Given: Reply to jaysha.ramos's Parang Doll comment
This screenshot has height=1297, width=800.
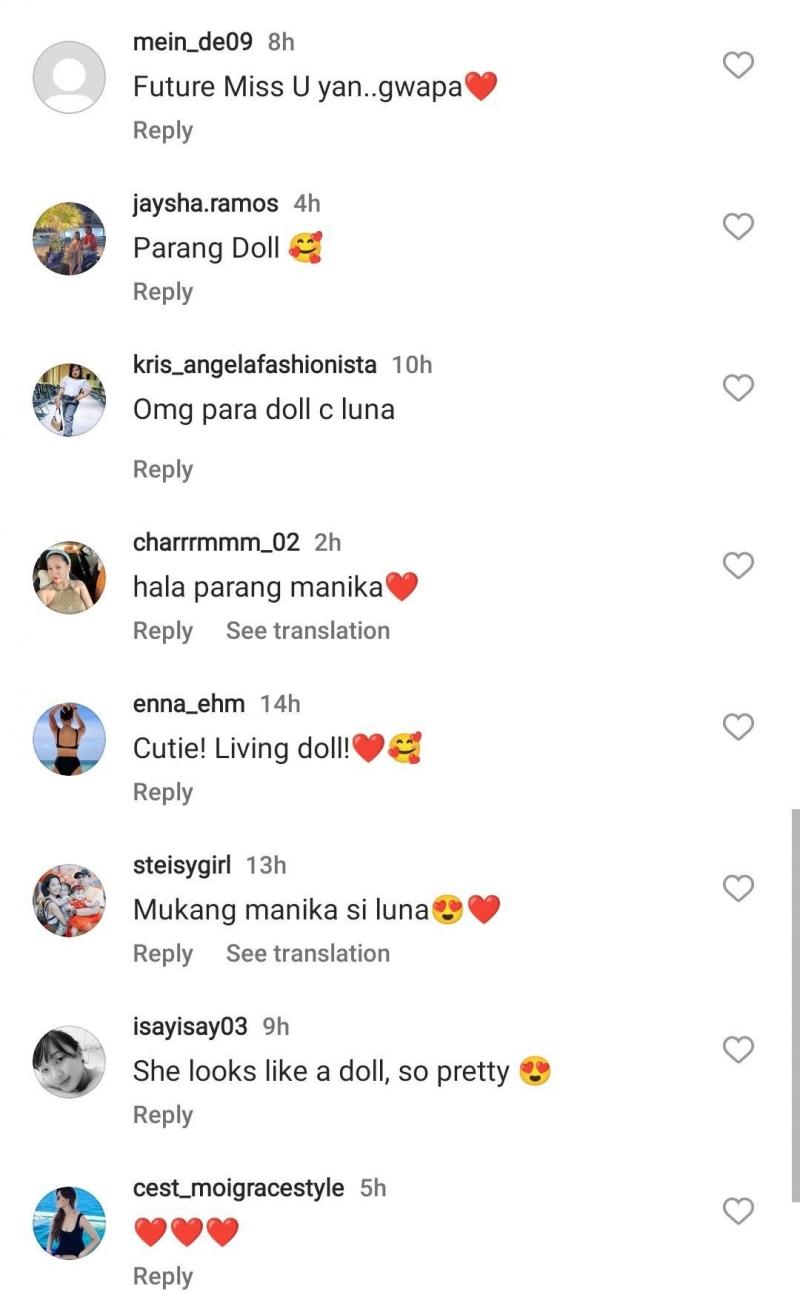Looking at the screenshot, I should [x=163, y=292].
